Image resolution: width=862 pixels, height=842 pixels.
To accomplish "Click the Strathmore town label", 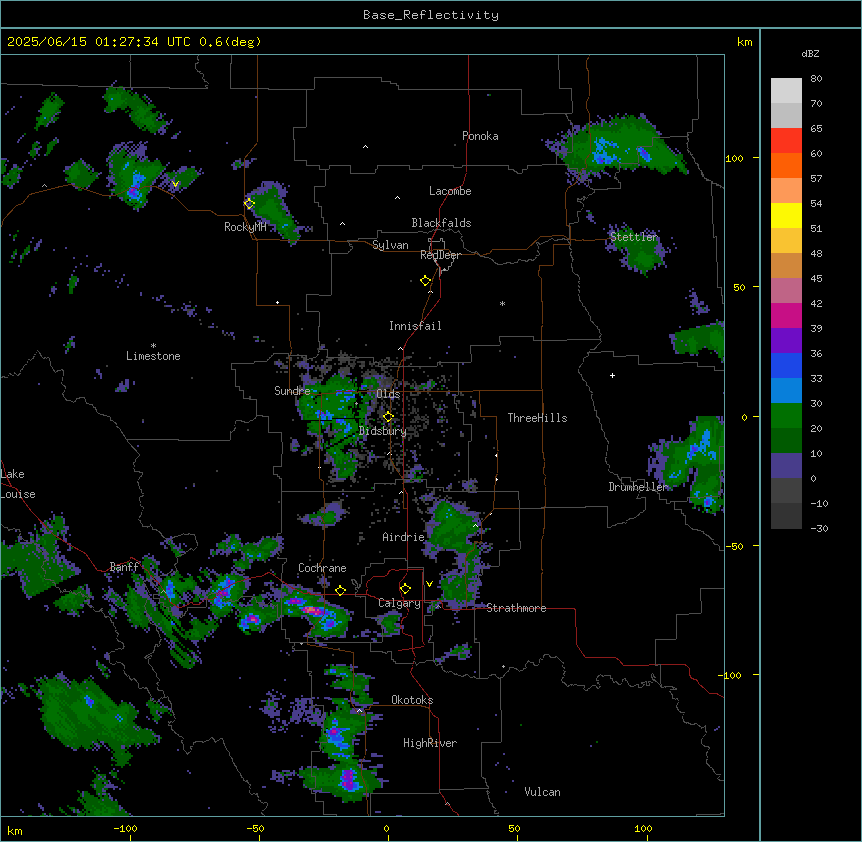I will [x=516, y=608].
